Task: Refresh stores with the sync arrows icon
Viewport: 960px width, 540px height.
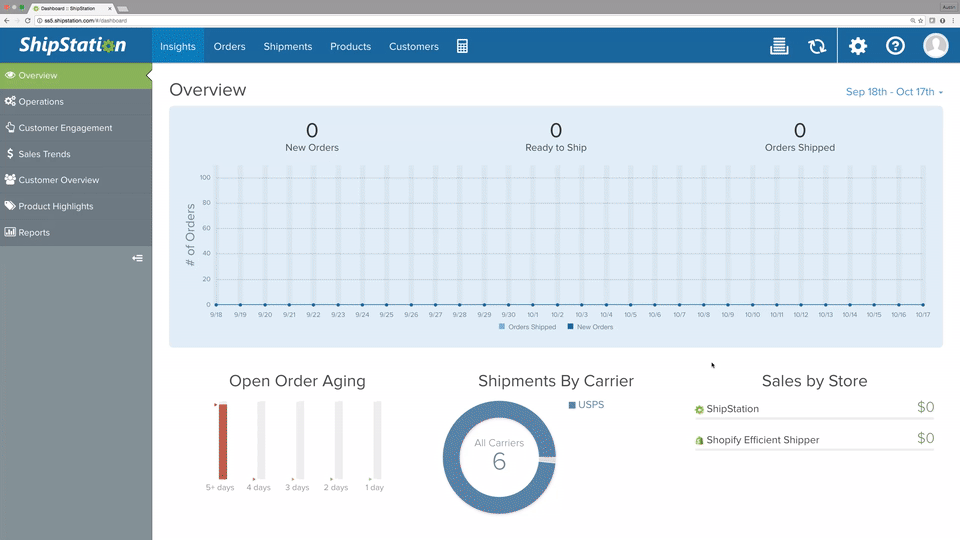Action: 817,46
